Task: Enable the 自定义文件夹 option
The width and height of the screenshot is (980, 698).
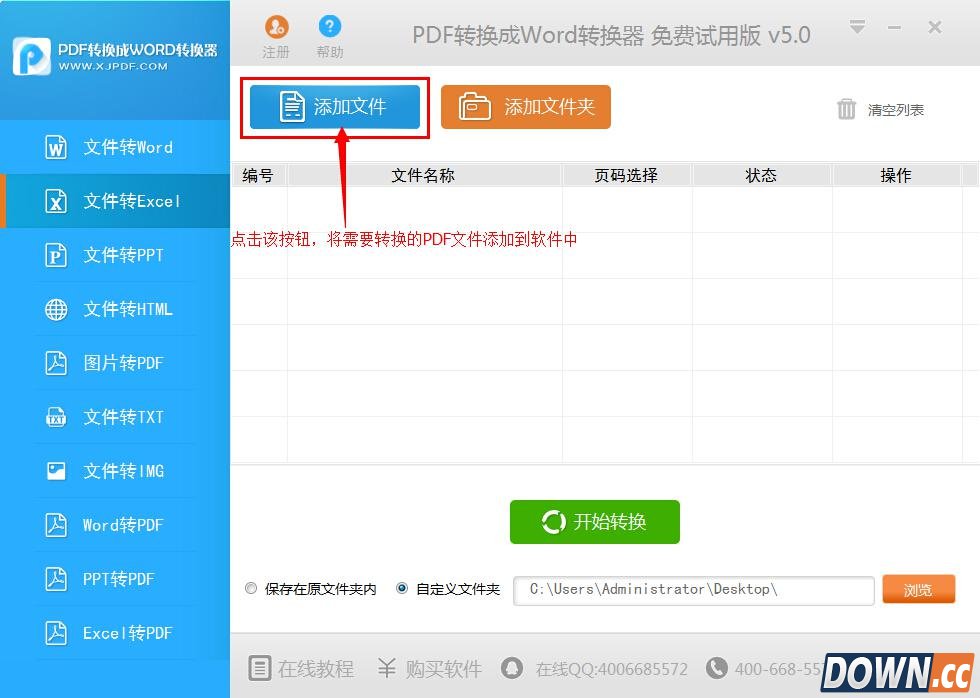Action: coord(402,588)
